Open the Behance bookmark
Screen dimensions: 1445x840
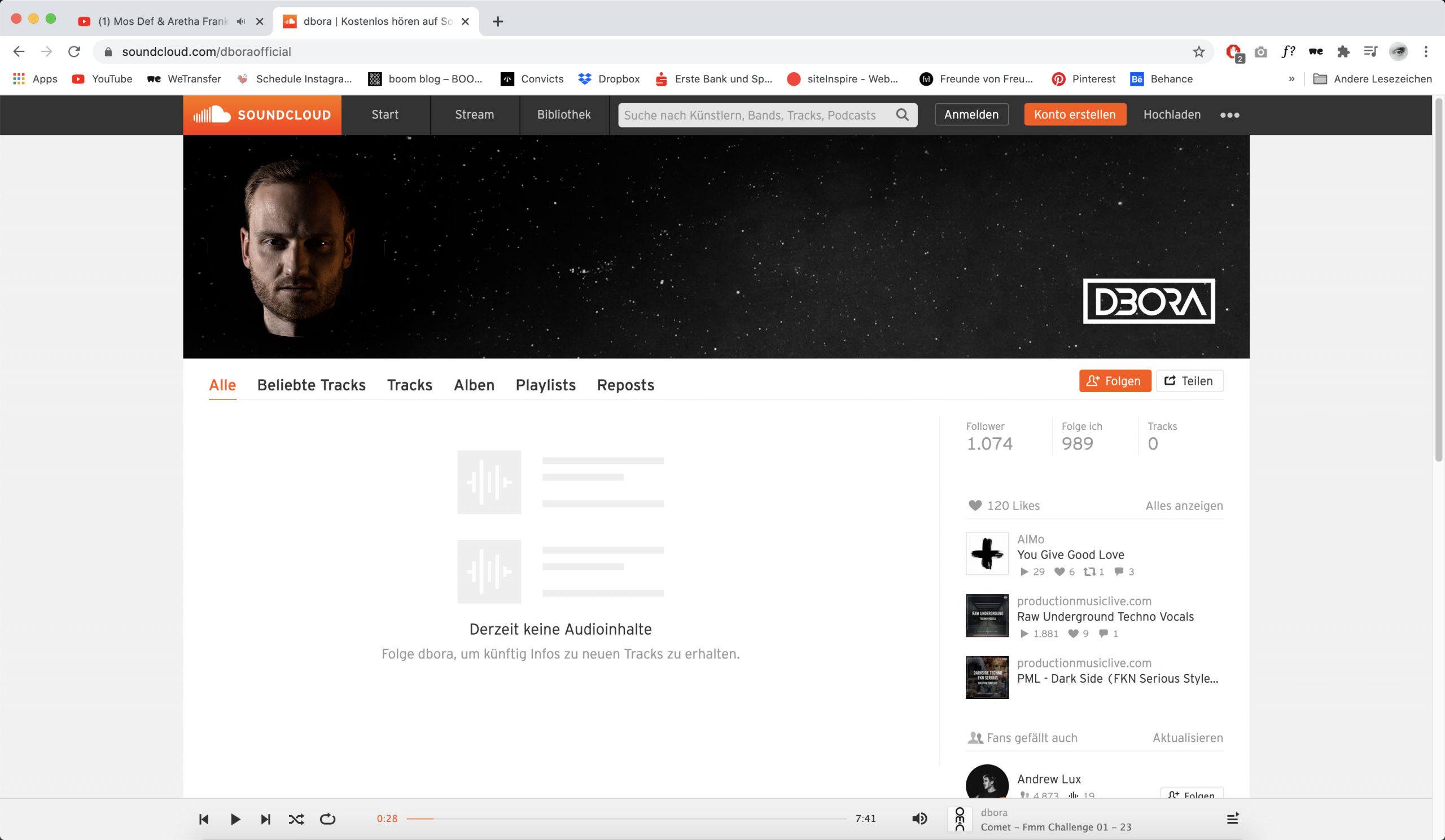1162,79
